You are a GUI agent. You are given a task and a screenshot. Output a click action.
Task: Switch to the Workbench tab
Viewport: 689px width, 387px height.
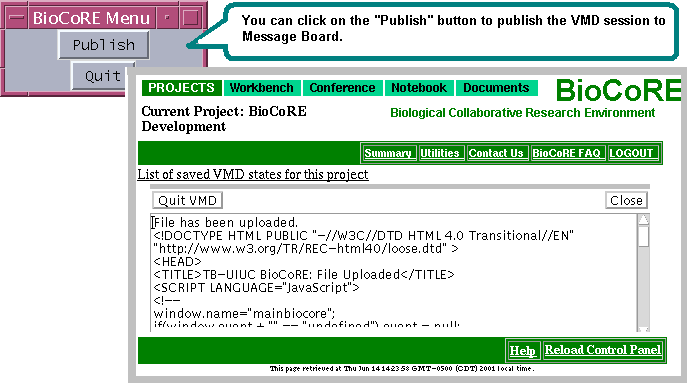pos(262,88)
